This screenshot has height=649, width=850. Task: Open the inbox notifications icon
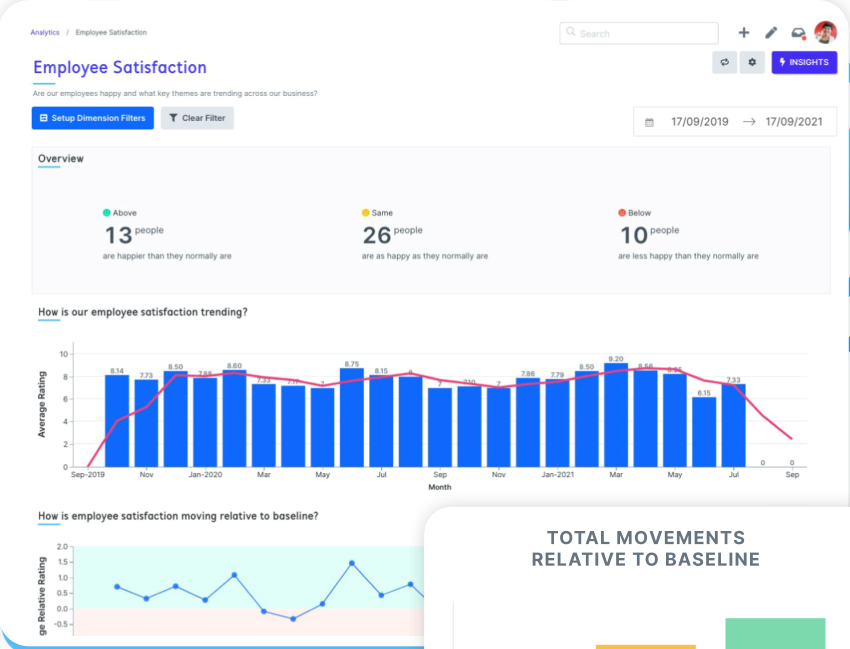tap(798, 33)
